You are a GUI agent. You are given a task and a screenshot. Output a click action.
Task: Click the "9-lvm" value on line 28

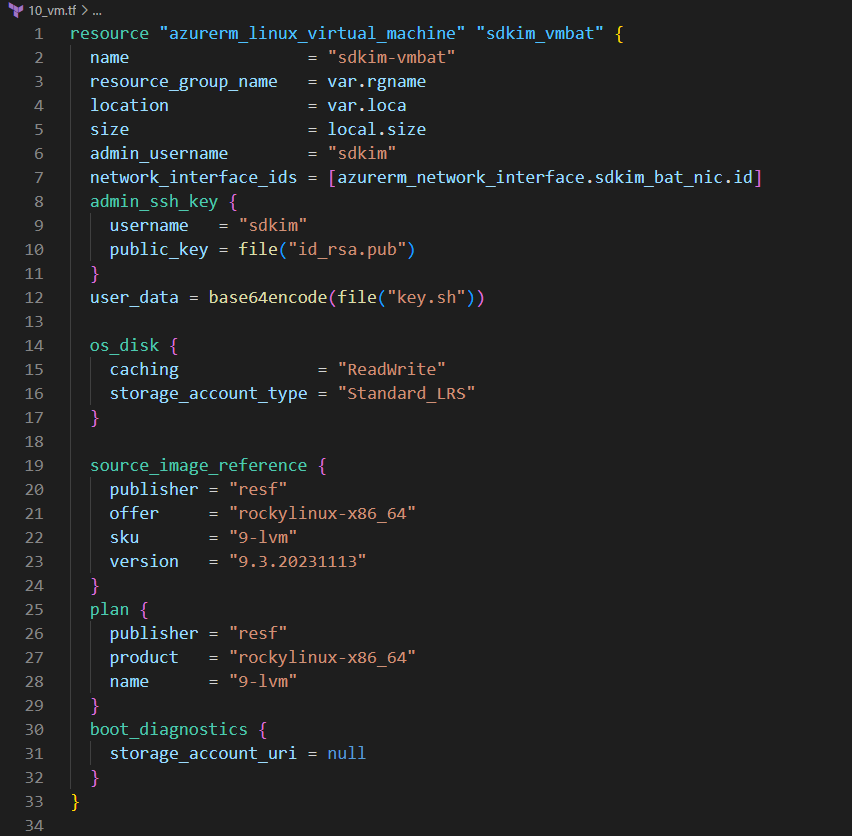[x=263, y=681]
